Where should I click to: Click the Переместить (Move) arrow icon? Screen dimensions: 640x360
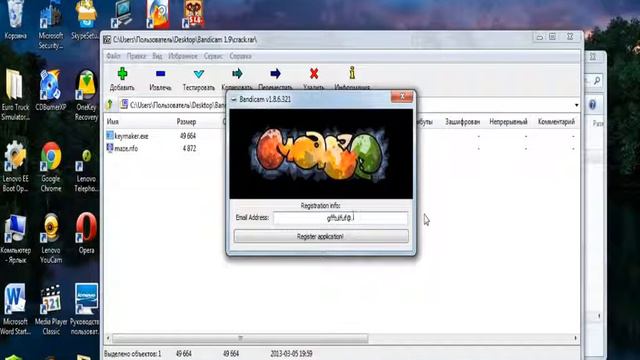click(276, 73)
